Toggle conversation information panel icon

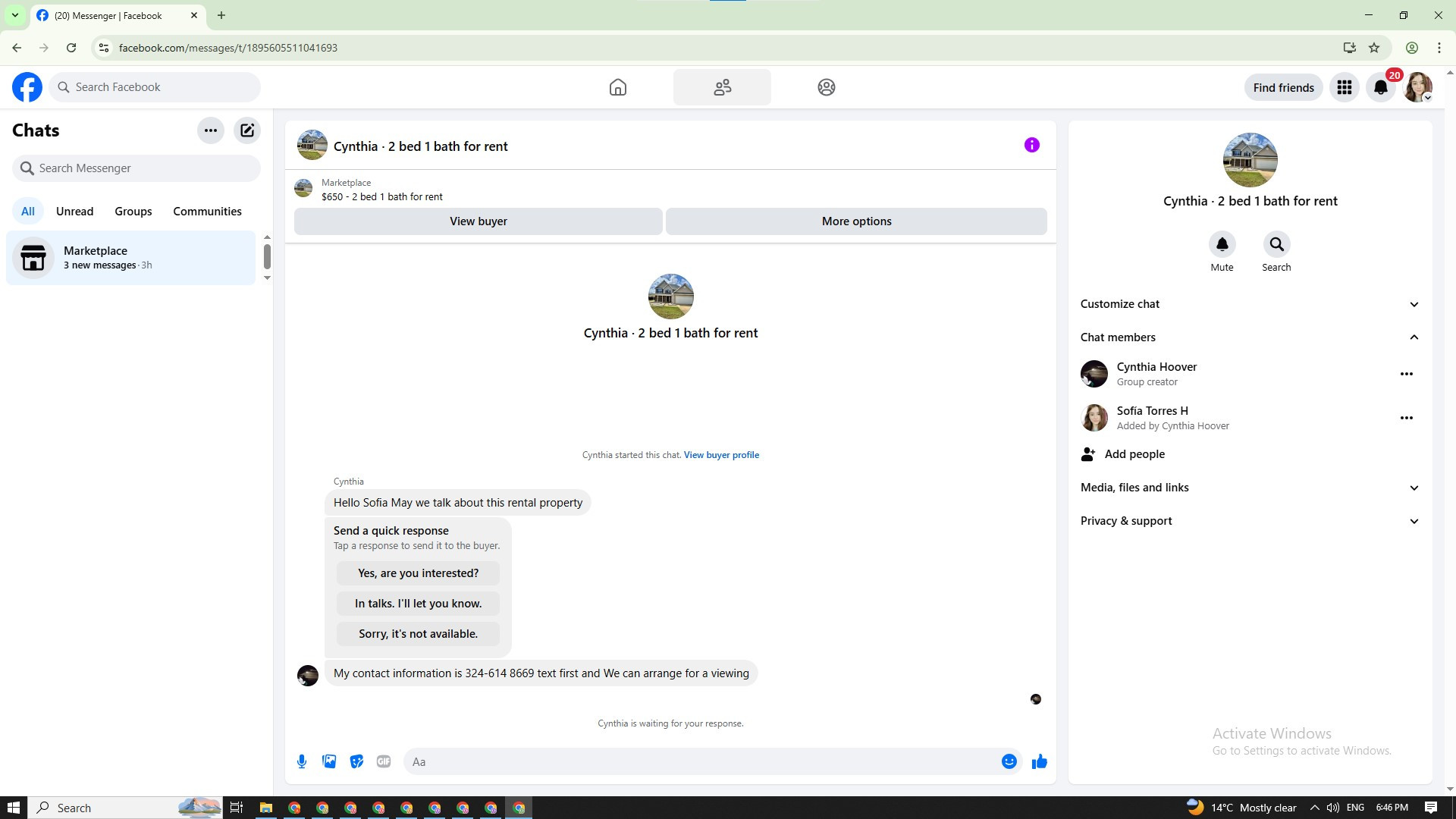tap(1031, 145)
